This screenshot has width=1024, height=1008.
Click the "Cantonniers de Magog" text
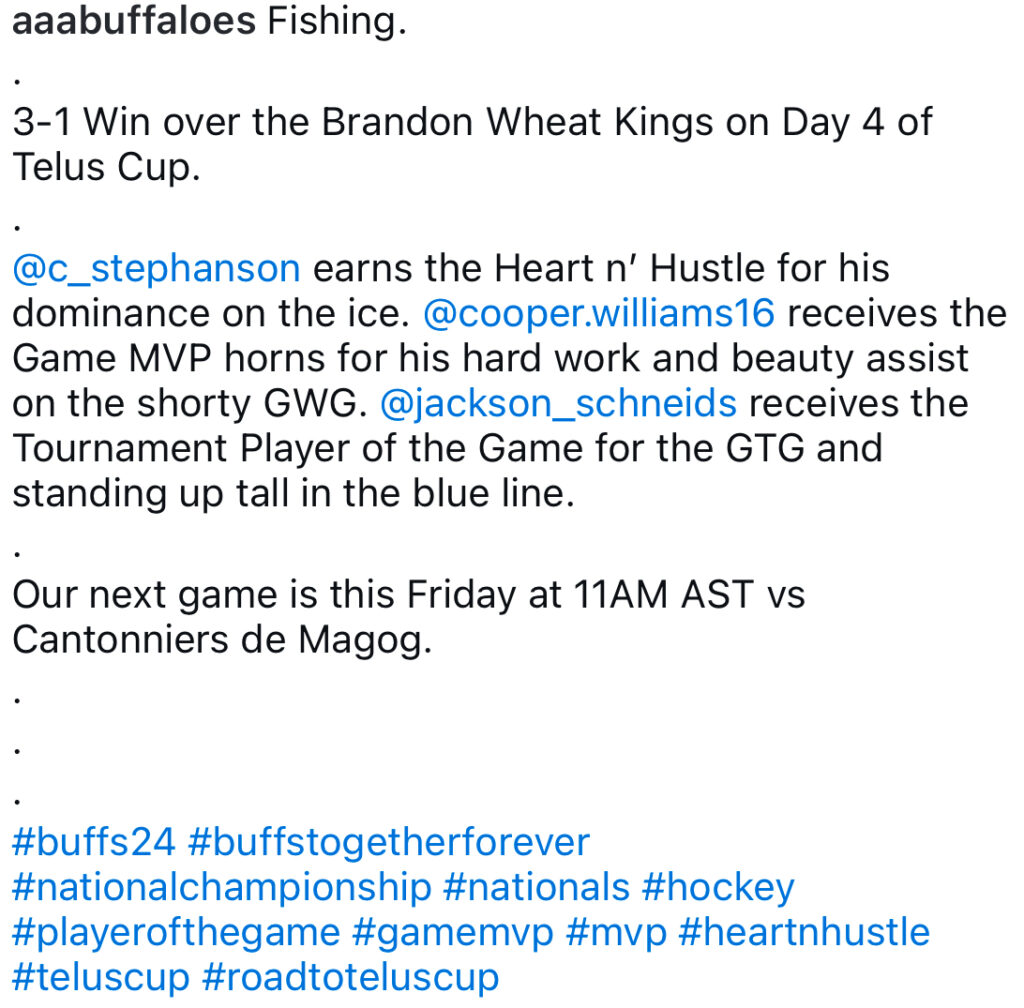coord(221,639)
